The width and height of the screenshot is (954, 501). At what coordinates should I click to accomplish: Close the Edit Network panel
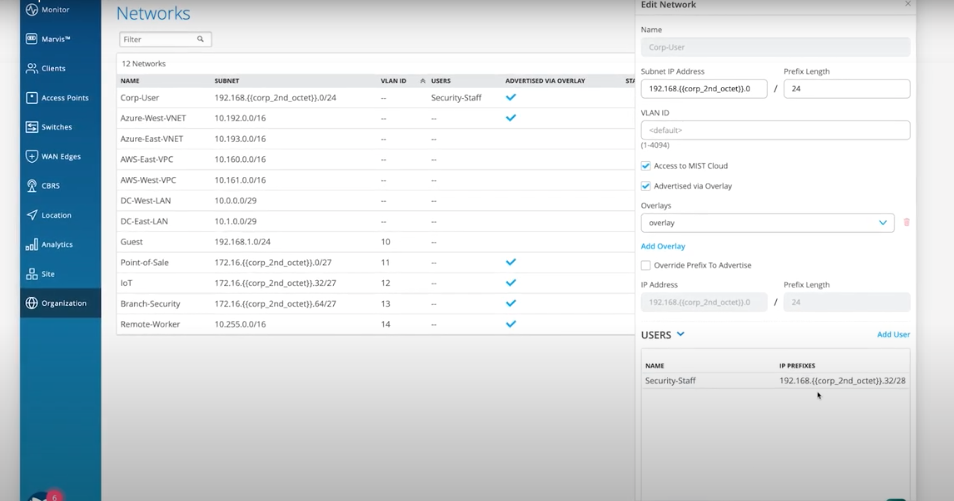(908, 4)
